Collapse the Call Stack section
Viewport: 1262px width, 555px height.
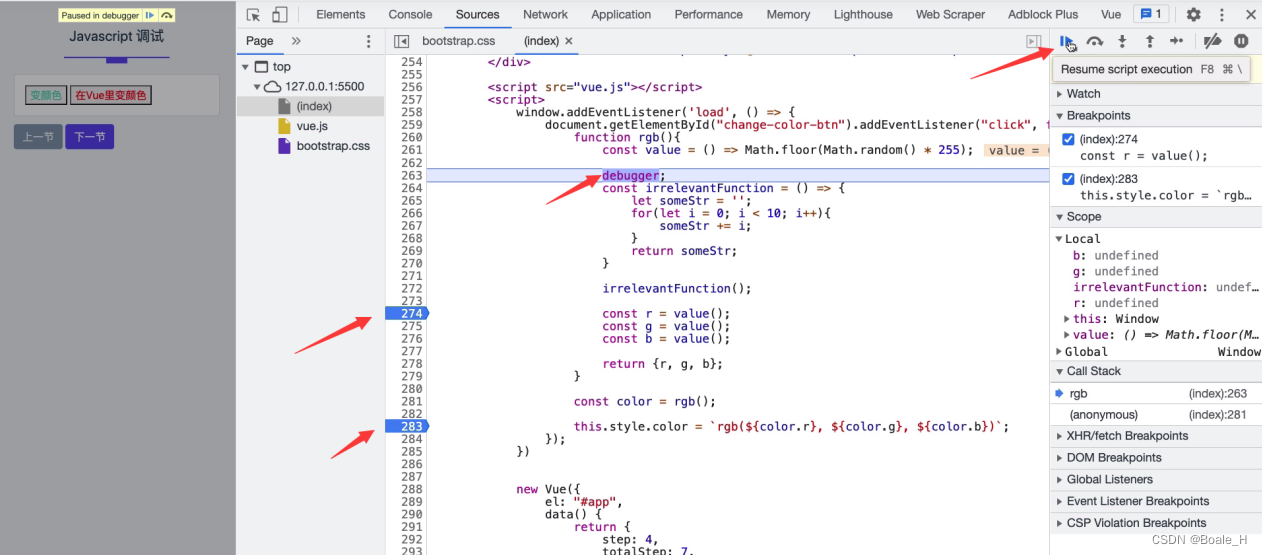[1155, 371]
